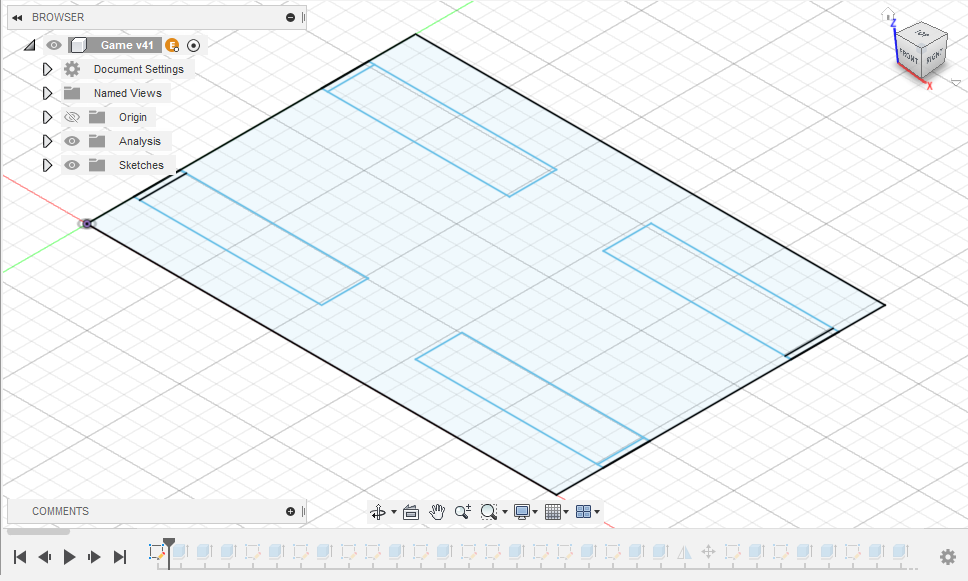
Task: Select the Pan tool
Action: [437, 511]
